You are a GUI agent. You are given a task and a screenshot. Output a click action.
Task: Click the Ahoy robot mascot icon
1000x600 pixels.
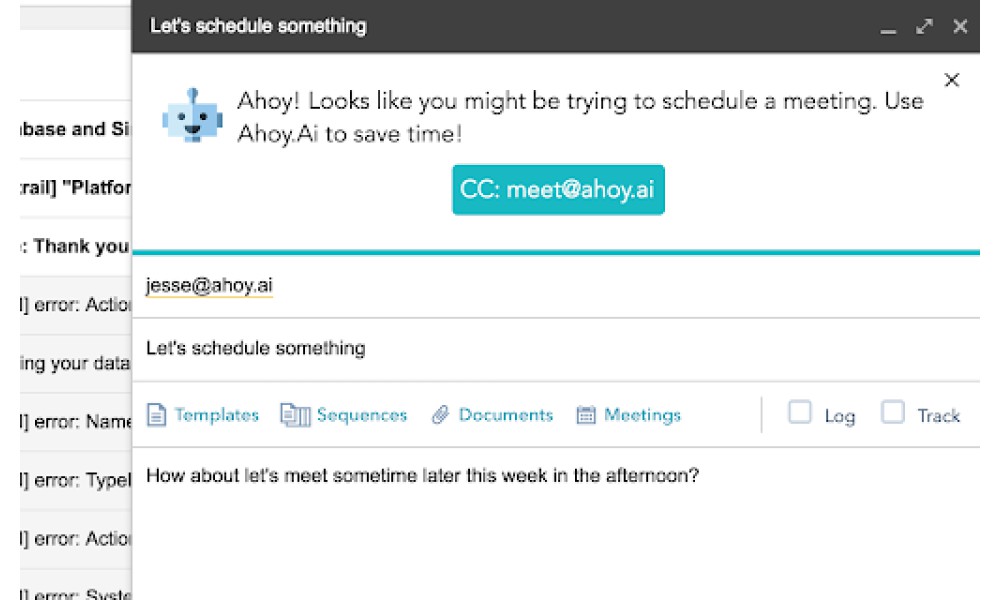click(x=193, y=115)
